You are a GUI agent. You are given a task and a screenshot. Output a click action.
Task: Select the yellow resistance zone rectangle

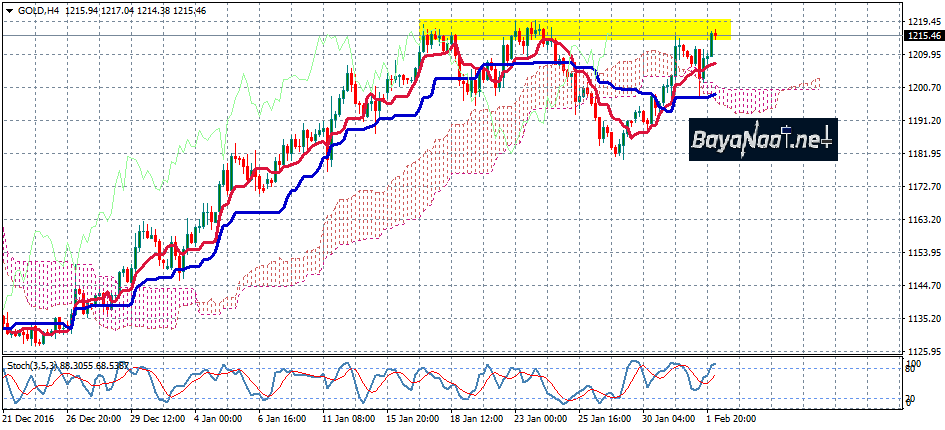pyautogui.click(x=575, y=29)
